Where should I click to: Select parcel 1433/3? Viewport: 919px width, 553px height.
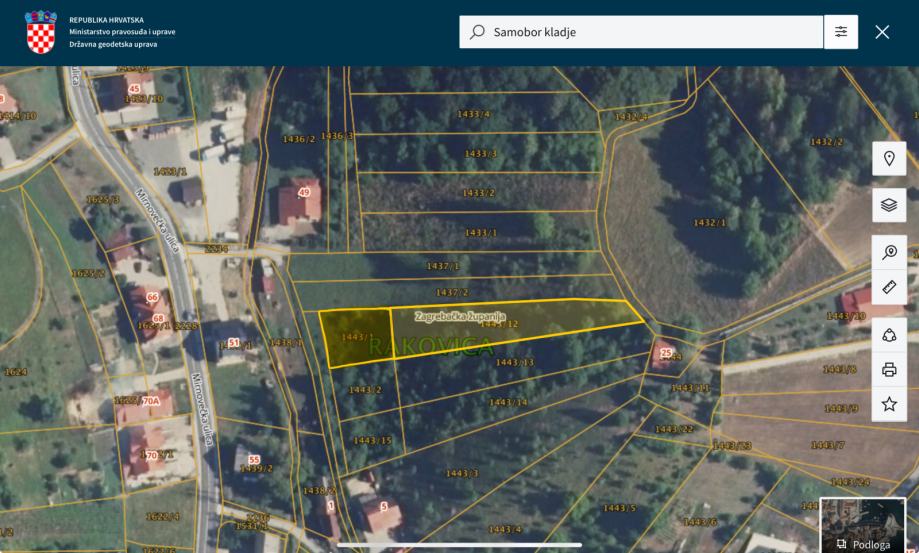point(481,154)
